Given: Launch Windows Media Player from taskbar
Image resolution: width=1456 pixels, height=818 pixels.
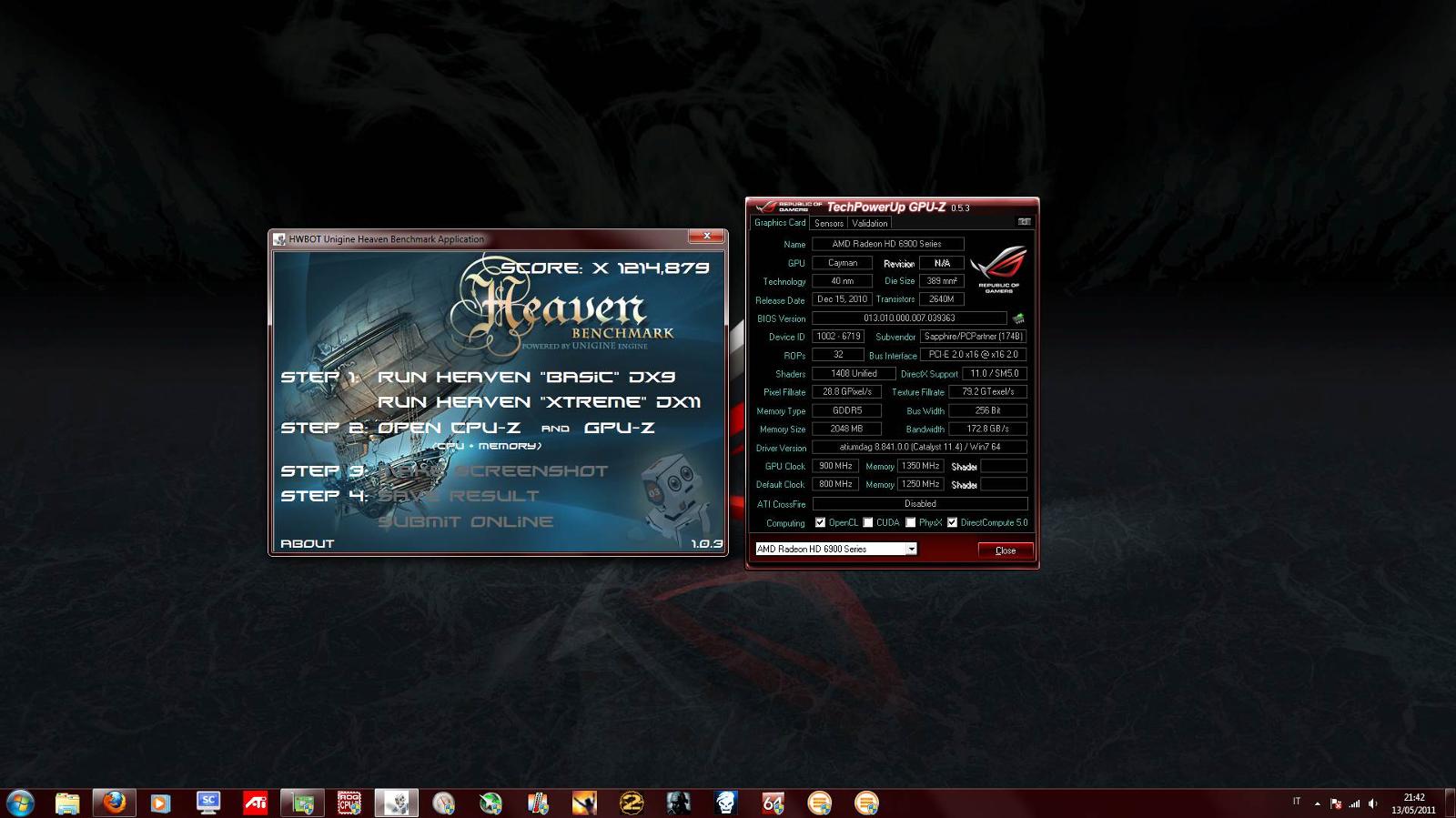Looking at the screenshot, I should click(x=160, y=803).
